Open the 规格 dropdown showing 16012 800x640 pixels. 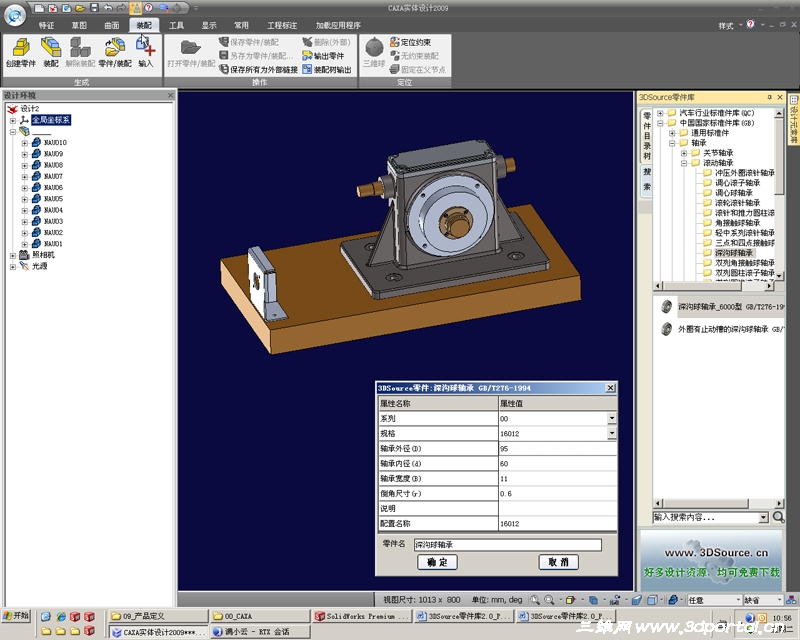point(612,433)
